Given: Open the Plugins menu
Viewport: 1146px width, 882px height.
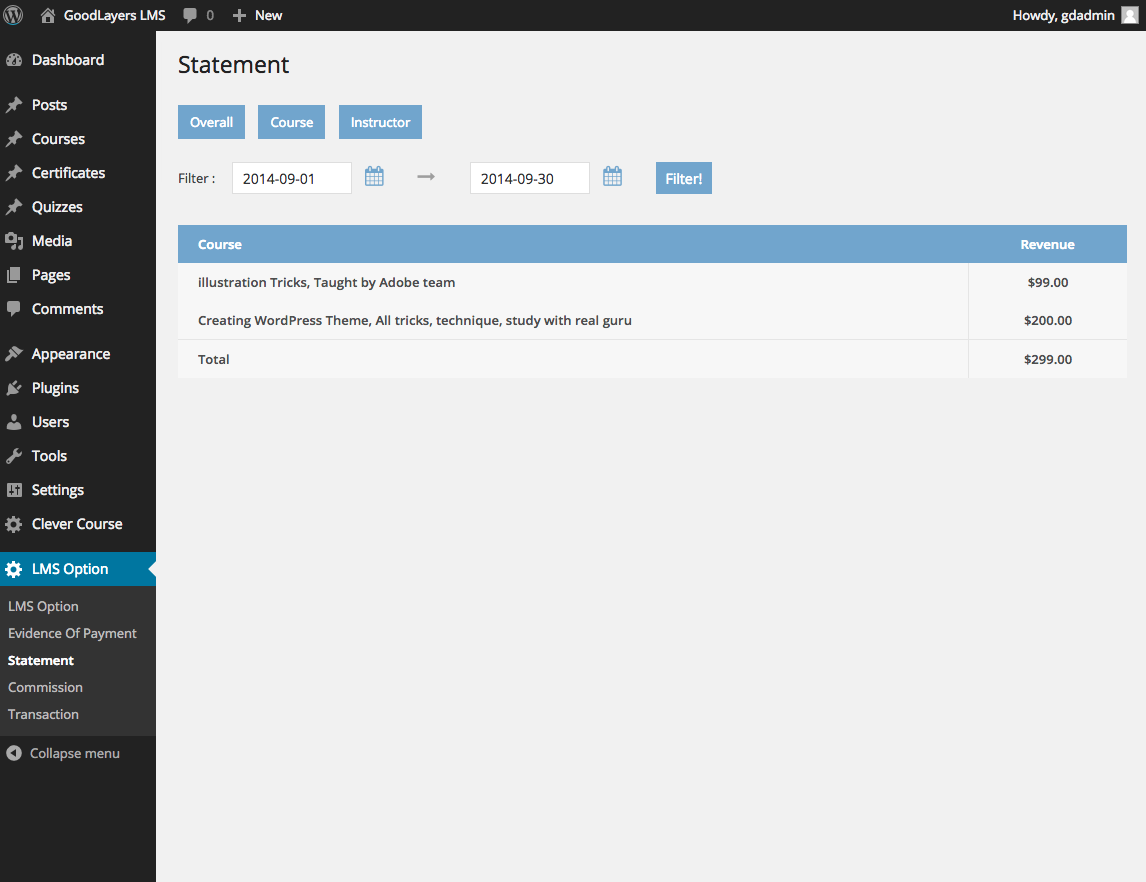Looking at the screenshot, I should tap(77, 388).
